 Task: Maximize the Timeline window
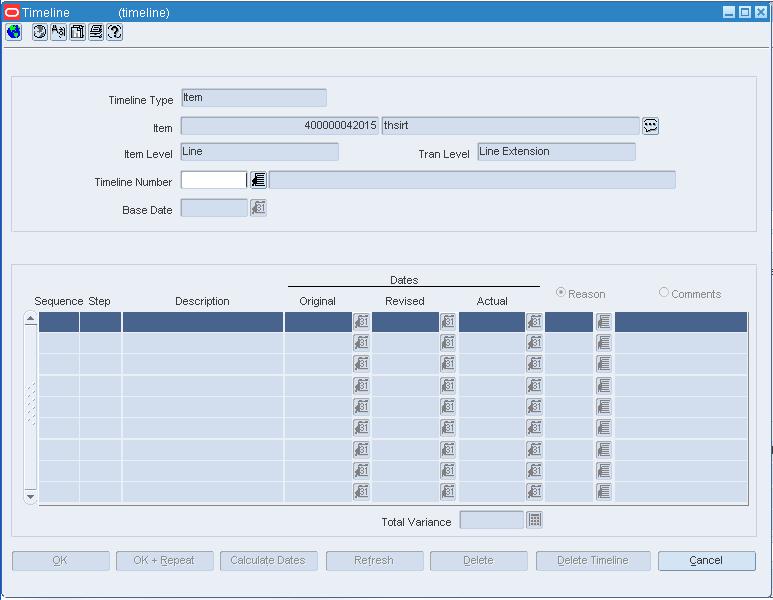[745, 12]
